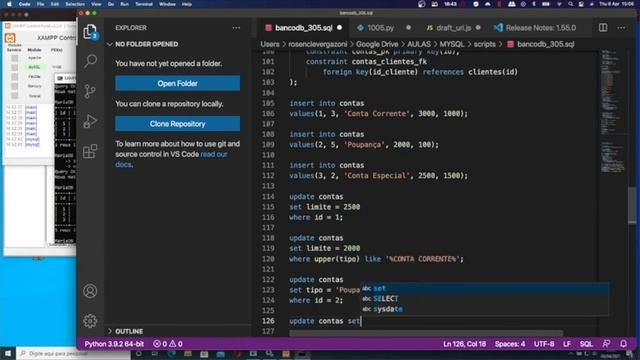Open the Selection menu
The height and width of the screenshot is (360, 640).
[x=75, y=4]
